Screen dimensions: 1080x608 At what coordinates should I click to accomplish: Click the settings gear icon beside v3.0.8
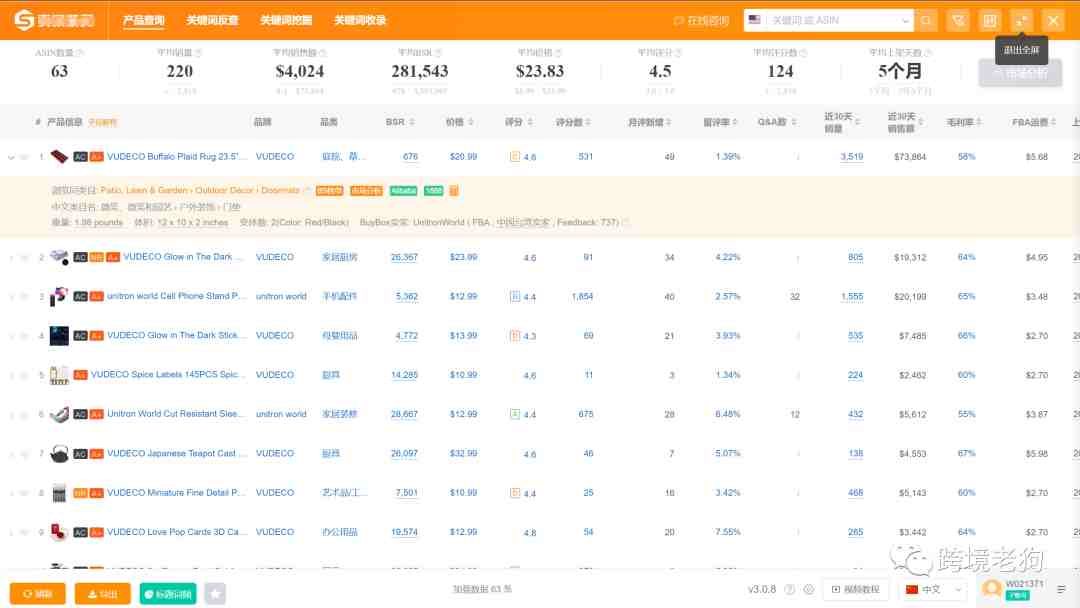coord(809,589)
